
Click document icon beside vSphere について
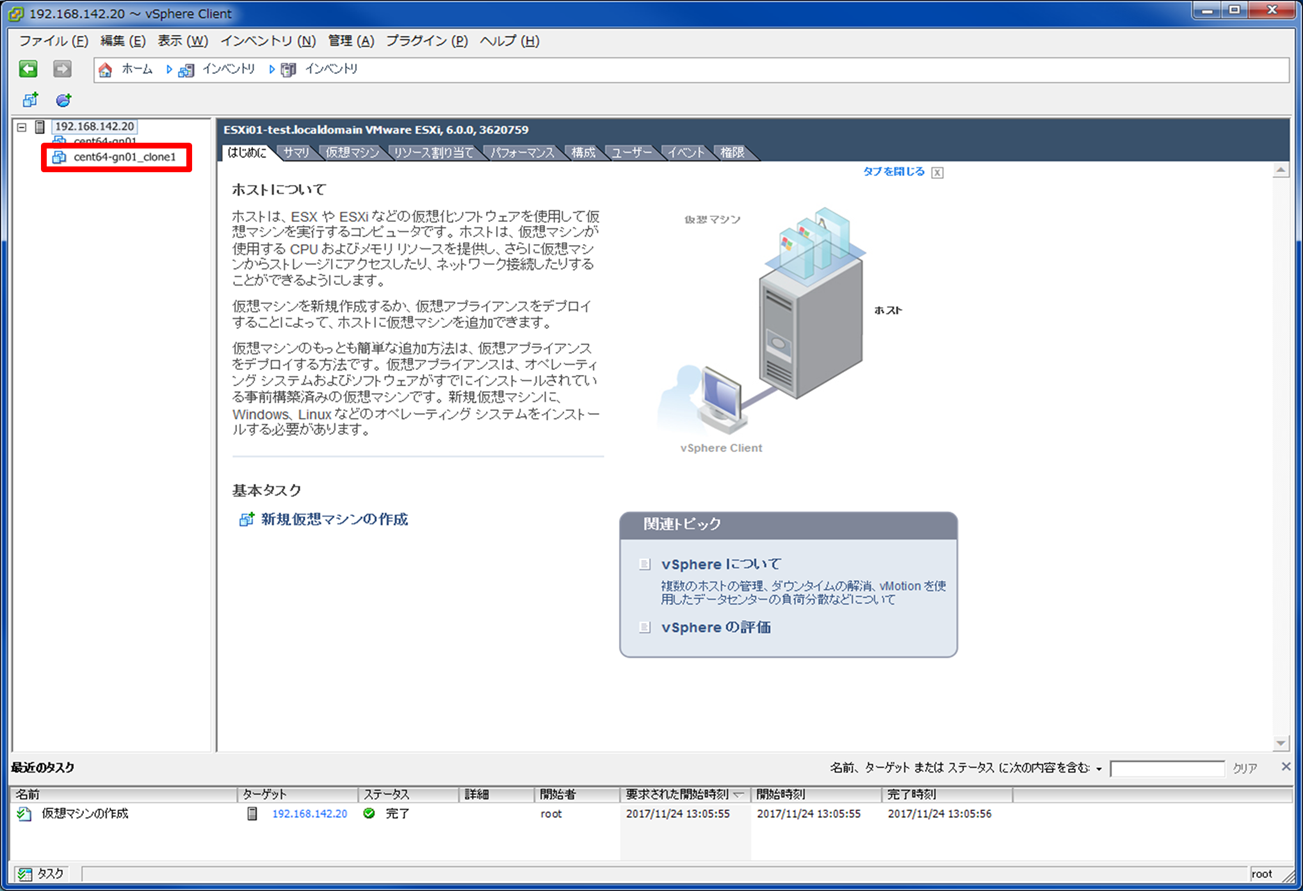[645, 565]
